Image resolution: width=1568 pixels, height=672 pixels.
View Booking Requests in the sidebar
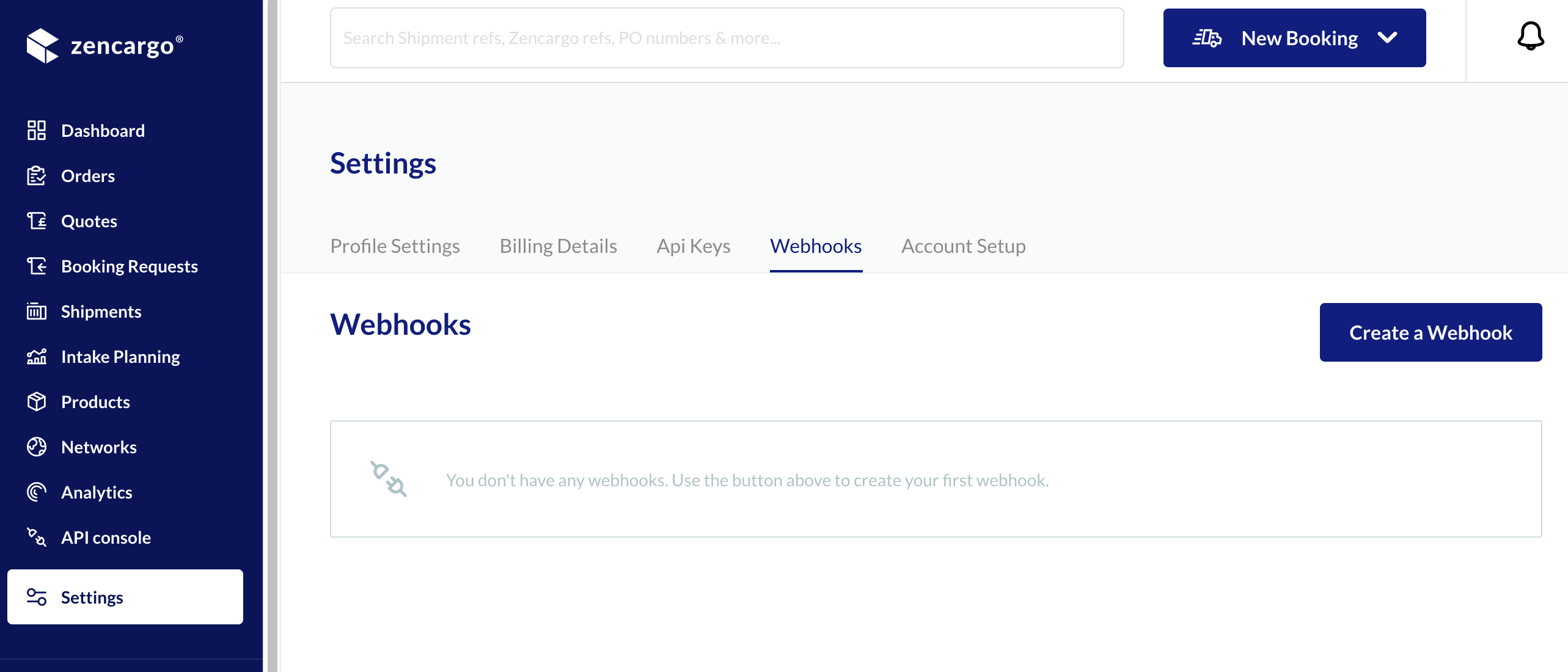coord(129,266)
